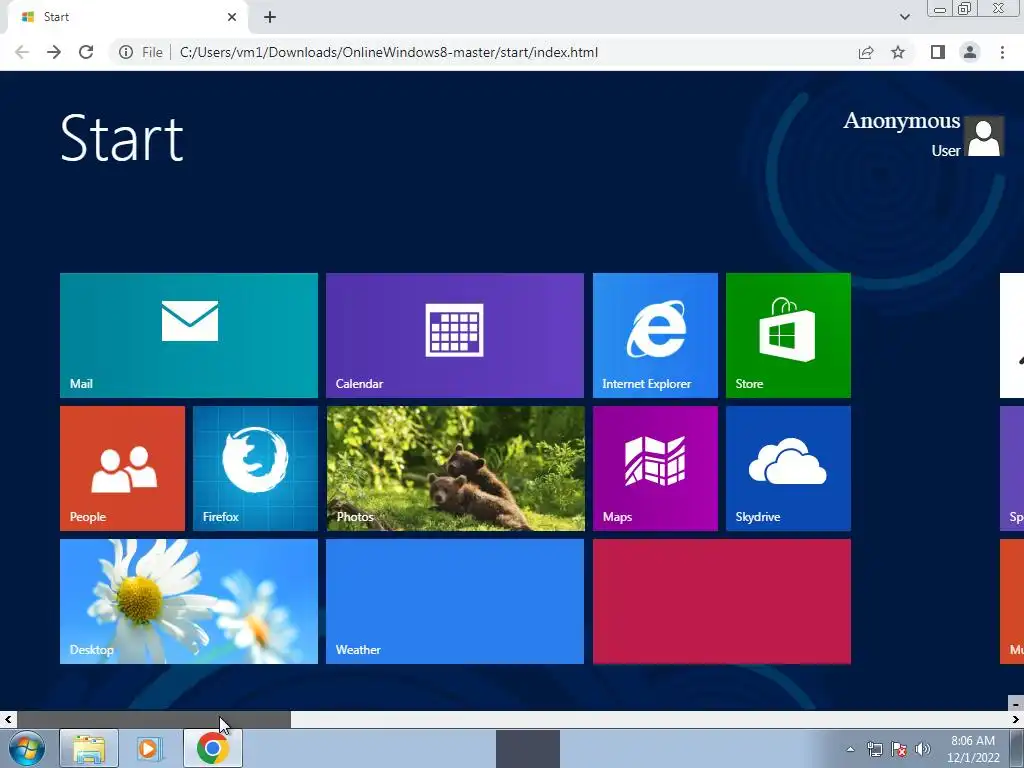Open the green Store tile
Screen dimensions: 1024x768
tap(788, 335)
